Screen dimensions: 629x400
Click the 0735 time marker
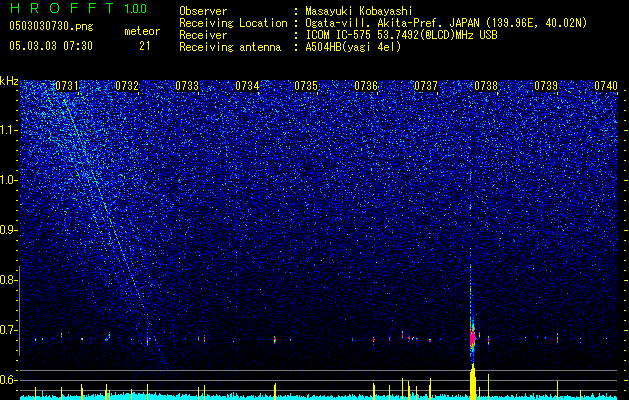click(306, 86)
